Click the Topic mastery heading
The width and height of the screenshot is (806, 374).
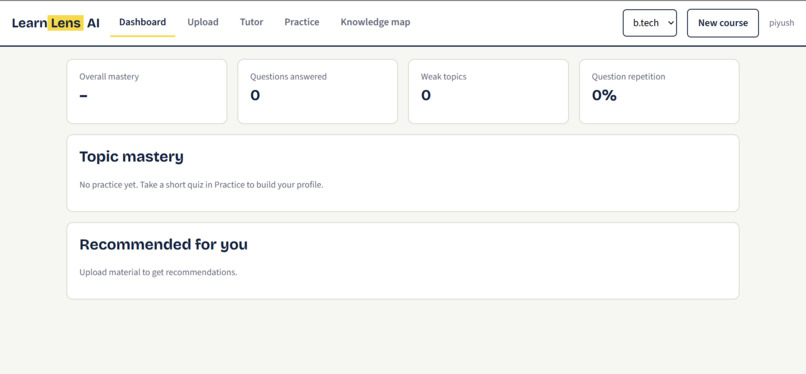[131, 157]
